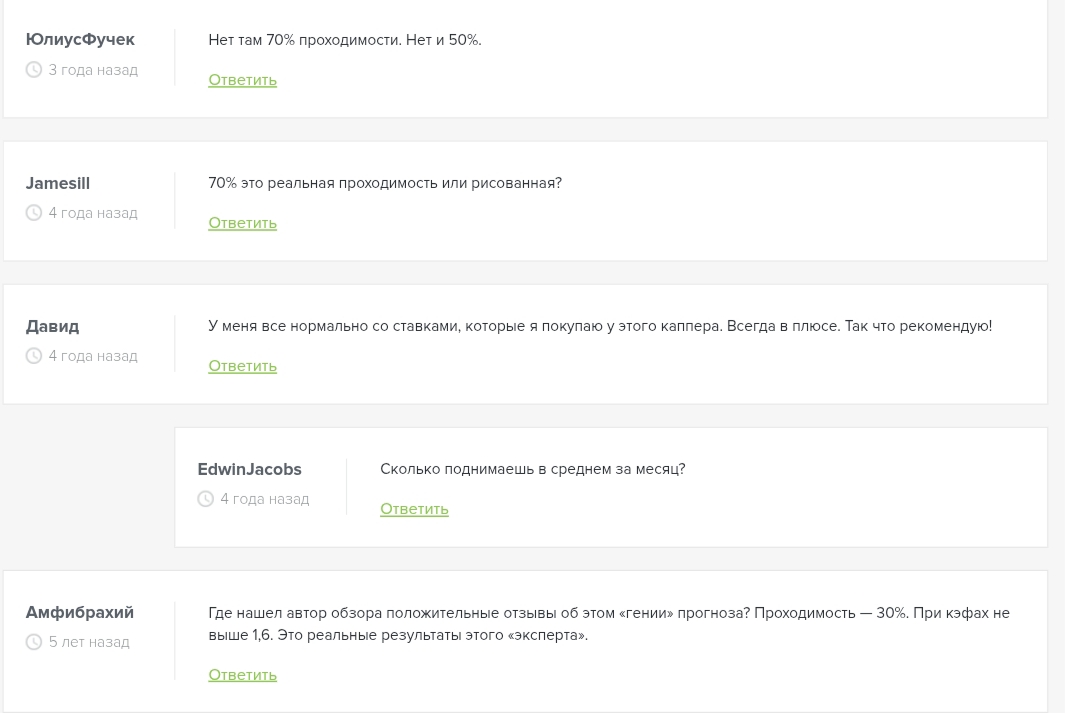The height and width of the screenshot is (713, 1066).
Task: Click the timestamp under Jamesill's name
Action: click(92, 212)
